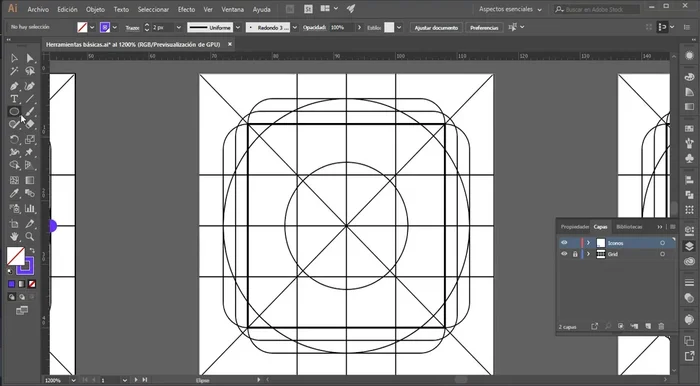Select the Direct Selection tool
Image resolution: width=700 pixels, height=386 pixels.
tap(30, 58)
